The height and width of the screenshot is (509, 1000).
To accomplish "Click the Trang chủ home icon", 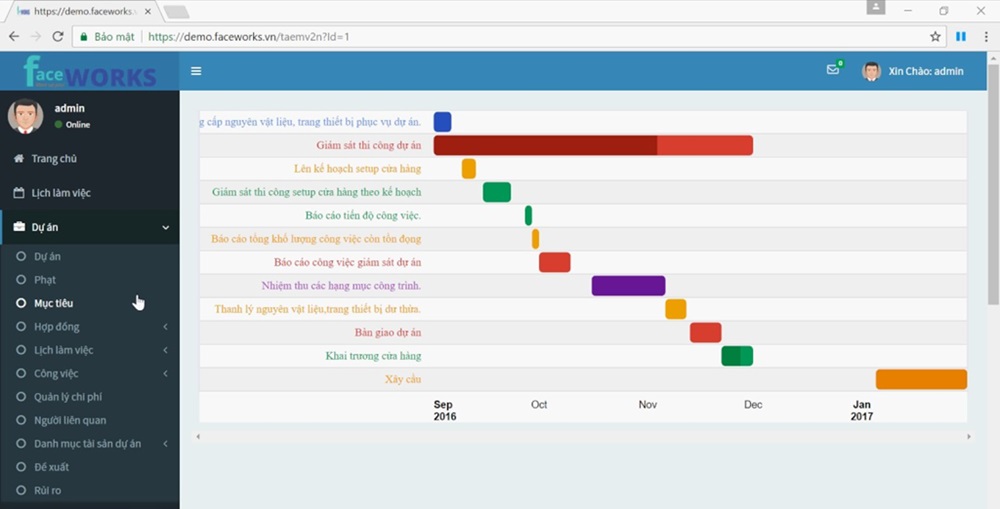I will click(x=19, y=159).
